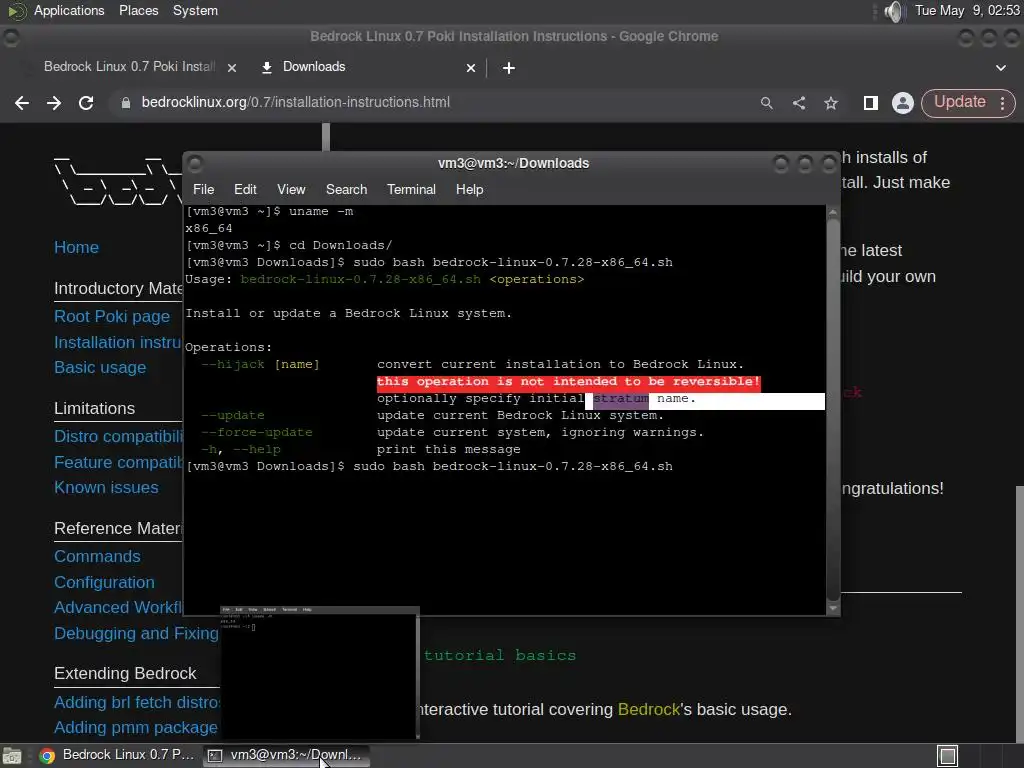Open the Adding pmm package link
1024x768 pixels.
[136, 728]
